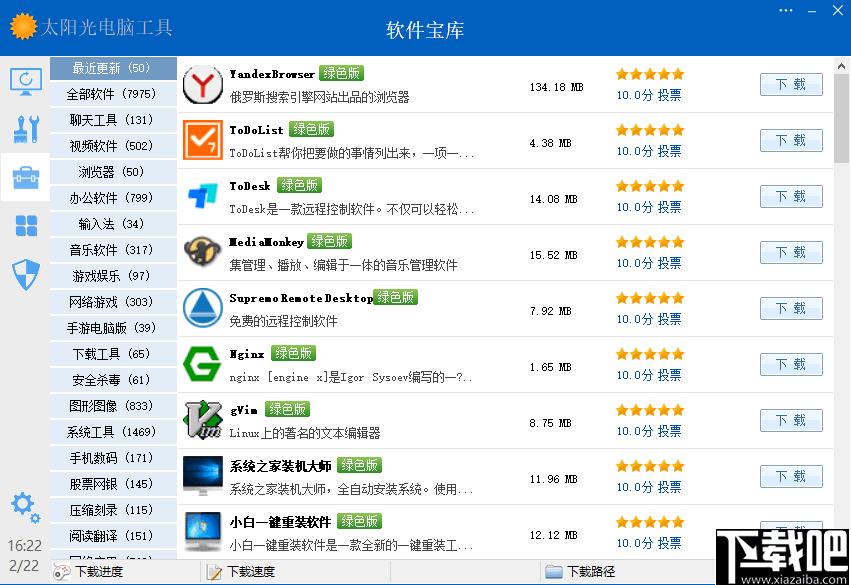The width and height of the screenshot is (851, 585).
Task: Click the Supremo Remote Desktop icon
Action: [202, 308]
